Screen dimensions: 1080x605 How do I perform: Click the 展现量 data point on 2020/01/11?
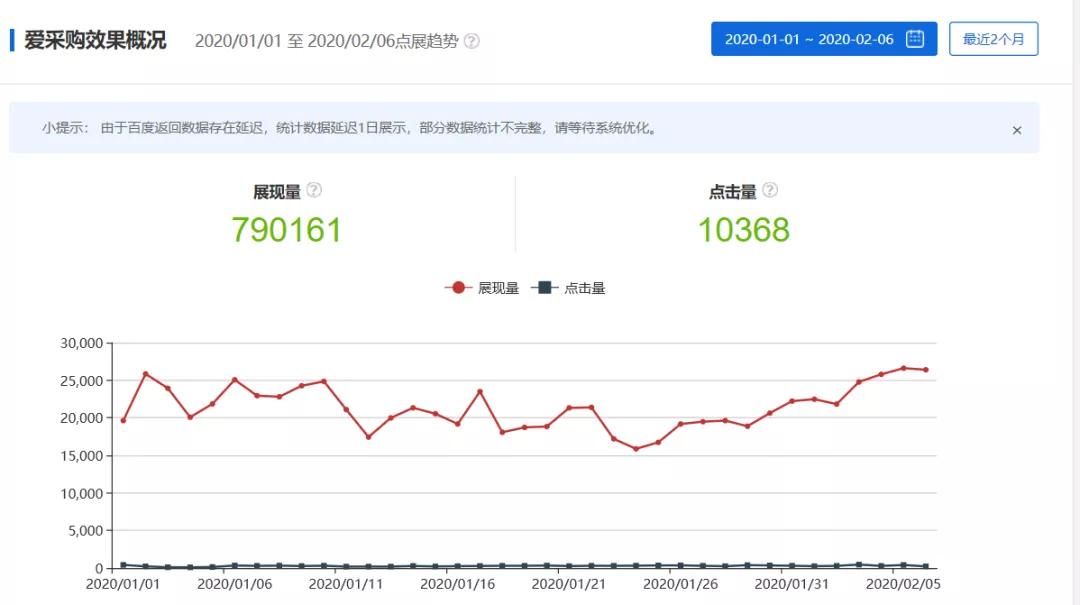[x=346, y=409]
